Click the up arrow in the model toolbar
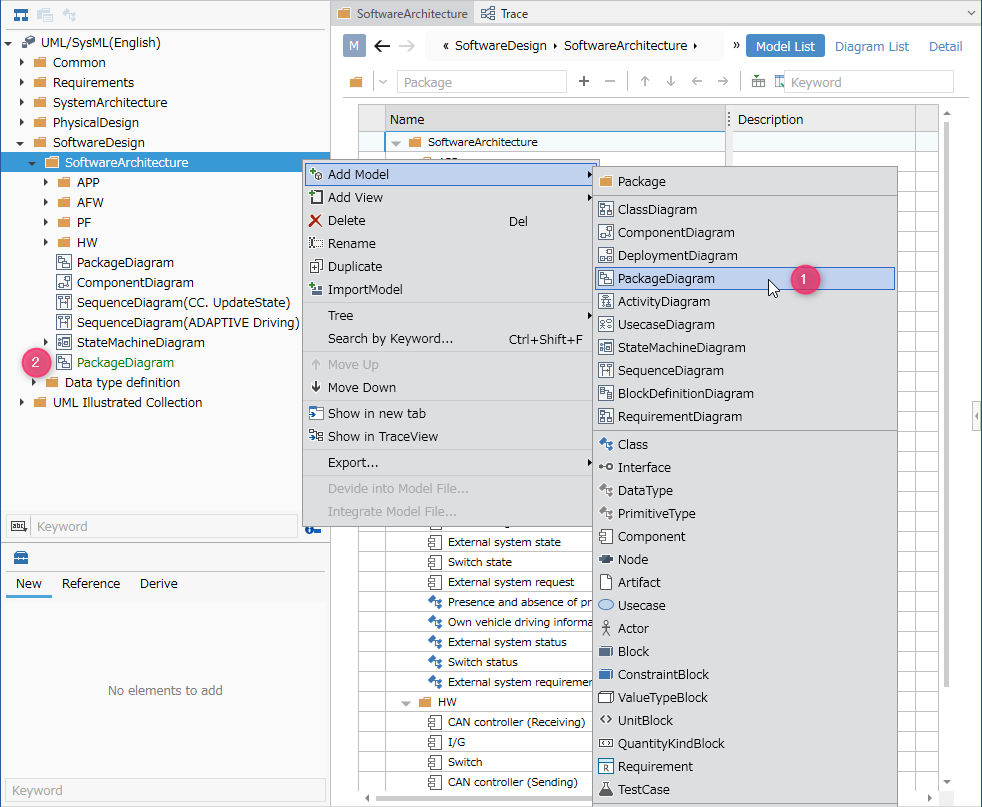 (644, 81)
